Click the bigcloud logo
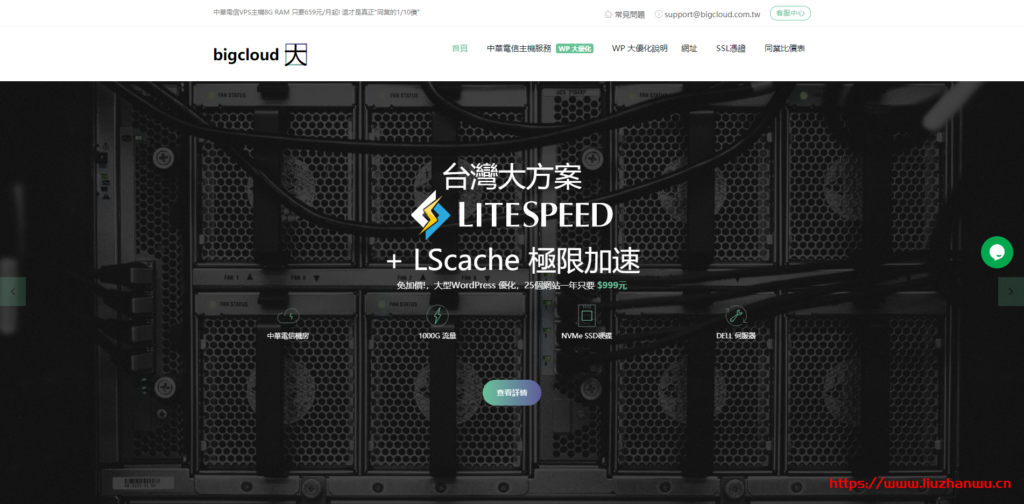The width and height of the screenshot is (1024, 504). pyautogui.click(x=260, y=55)
